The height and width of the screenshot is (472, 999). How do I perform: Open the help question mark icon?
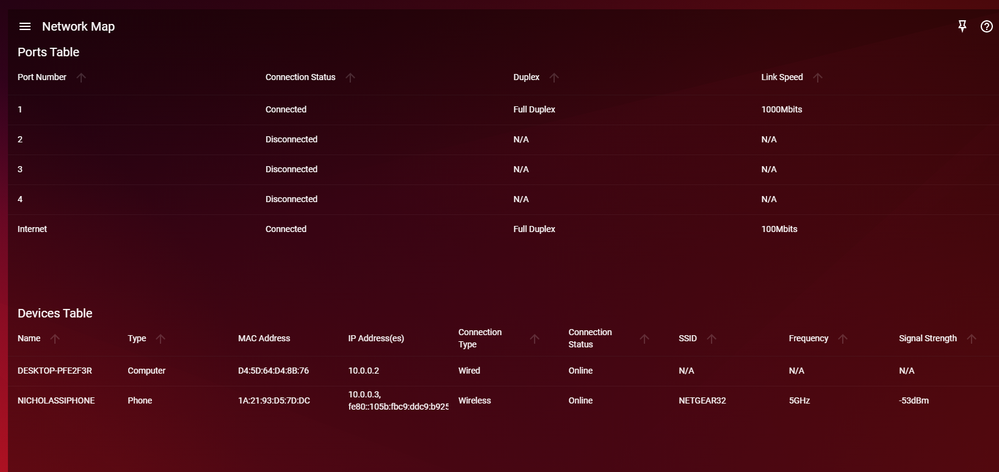click(x=986, y=27)
